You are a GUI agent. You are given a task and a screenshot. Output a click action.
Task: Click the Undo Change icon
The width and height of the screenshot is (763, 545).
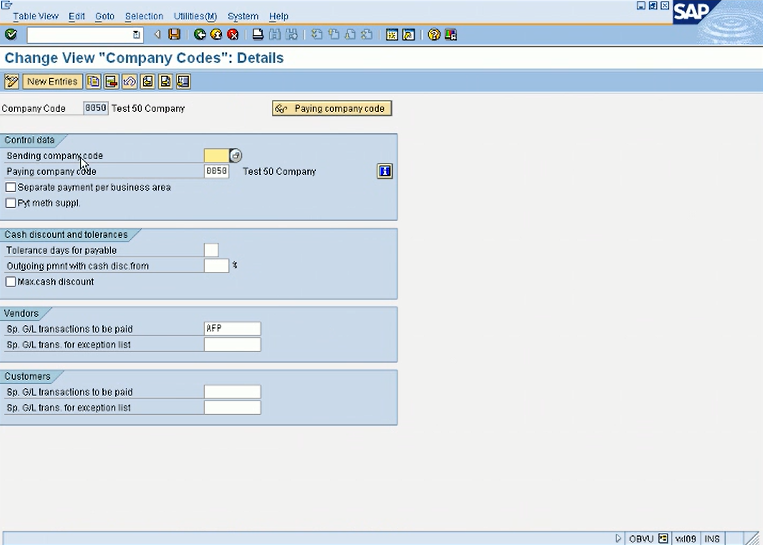tap(129, 81)
